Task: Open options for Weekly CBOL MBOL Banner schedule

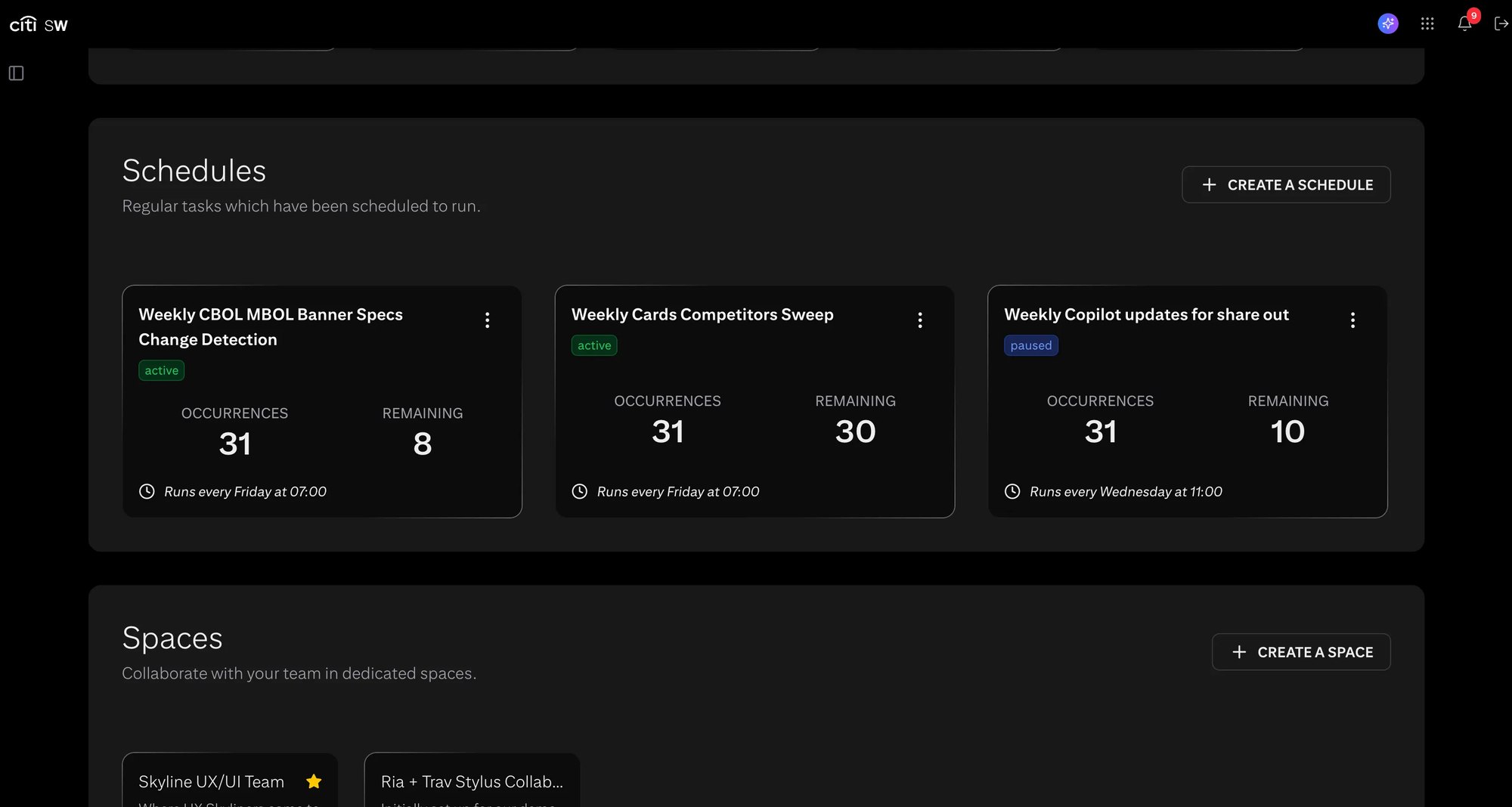Action: click(x=488, y=320)
